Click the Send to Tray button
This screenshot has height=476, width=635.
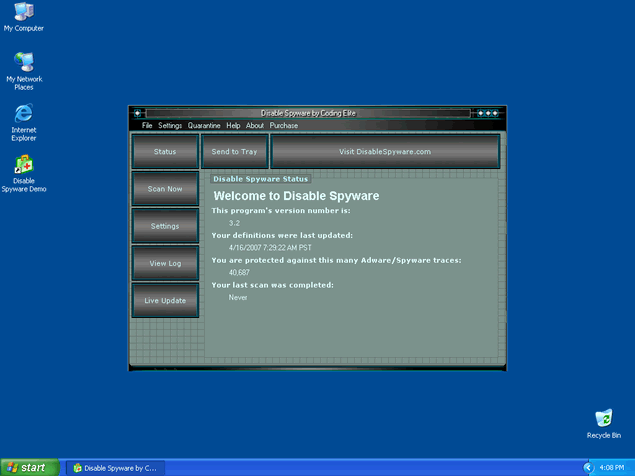point(235,152)
